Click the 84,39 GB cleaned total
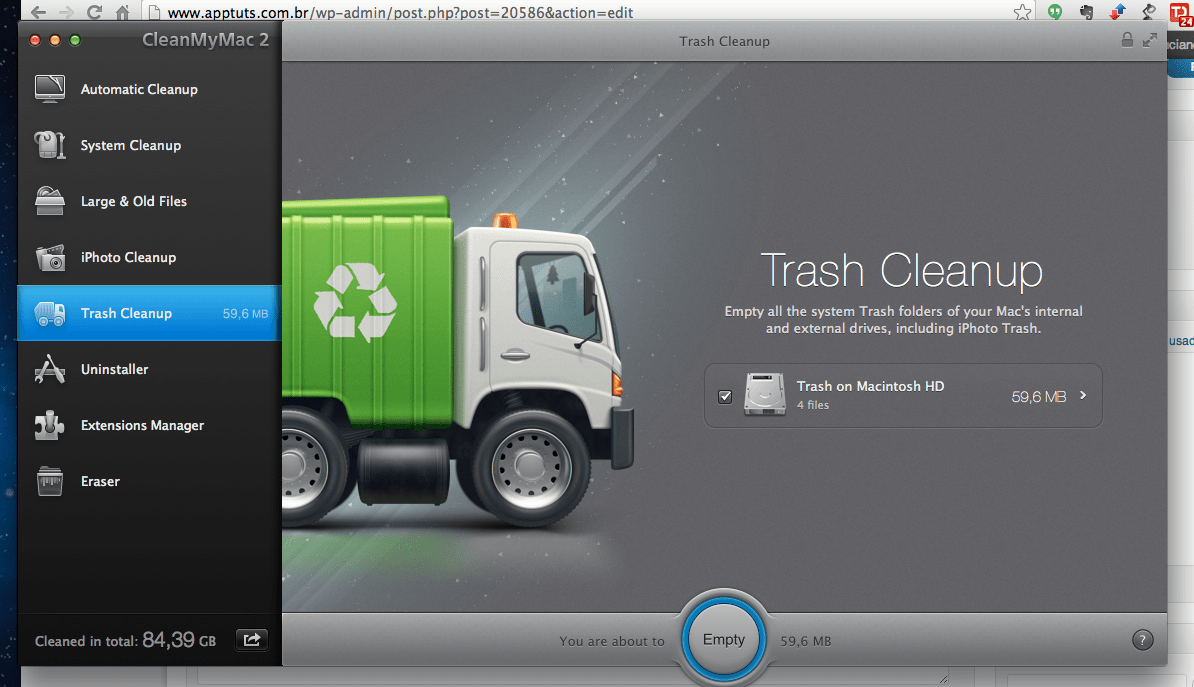The image size is (1194, 687). coord(179,640)
